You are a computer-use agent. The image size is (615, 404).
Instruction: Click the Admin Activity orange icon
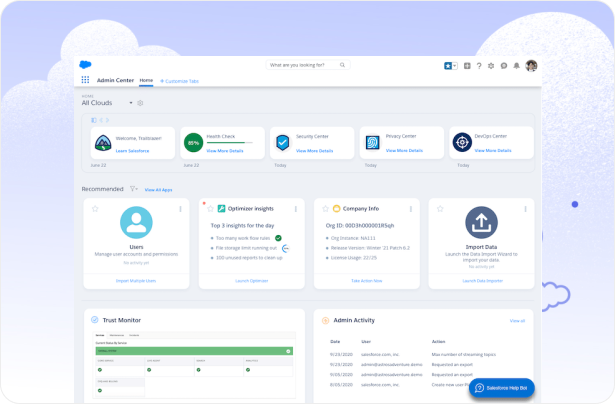(x=325, y=320)
